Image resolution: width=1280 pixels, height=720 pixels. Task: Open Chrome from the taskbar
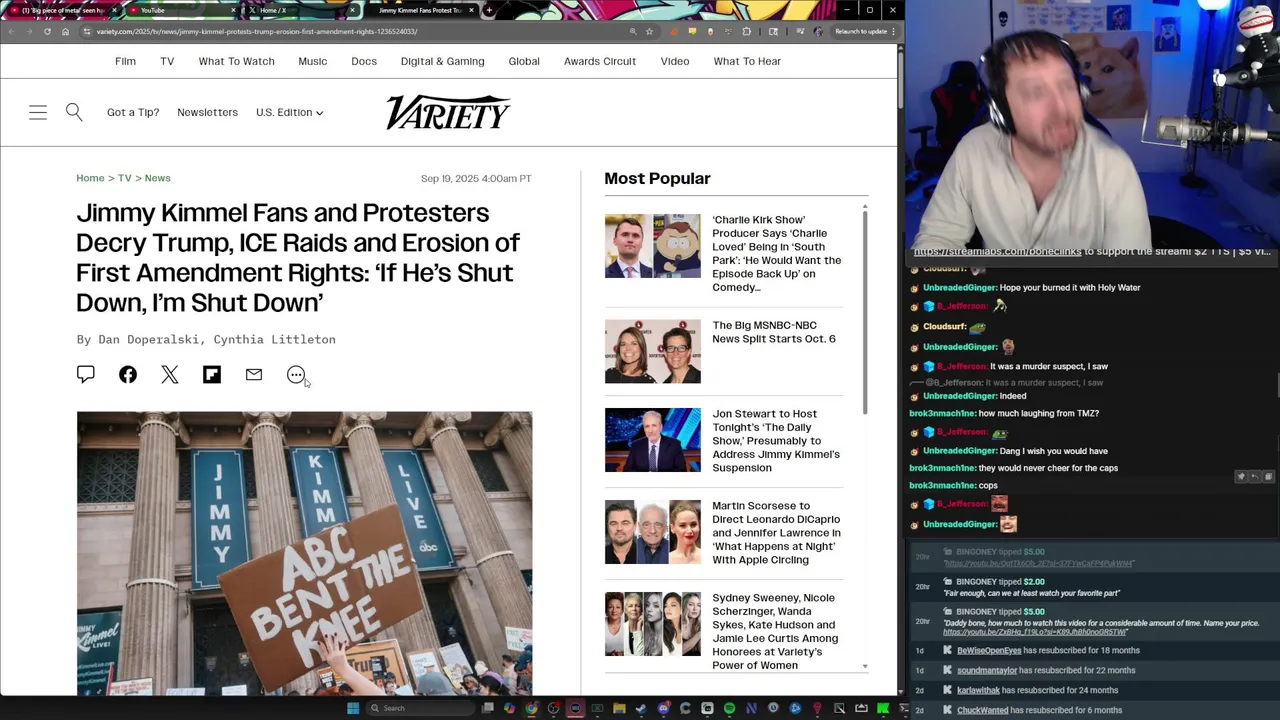pos(531,708)
